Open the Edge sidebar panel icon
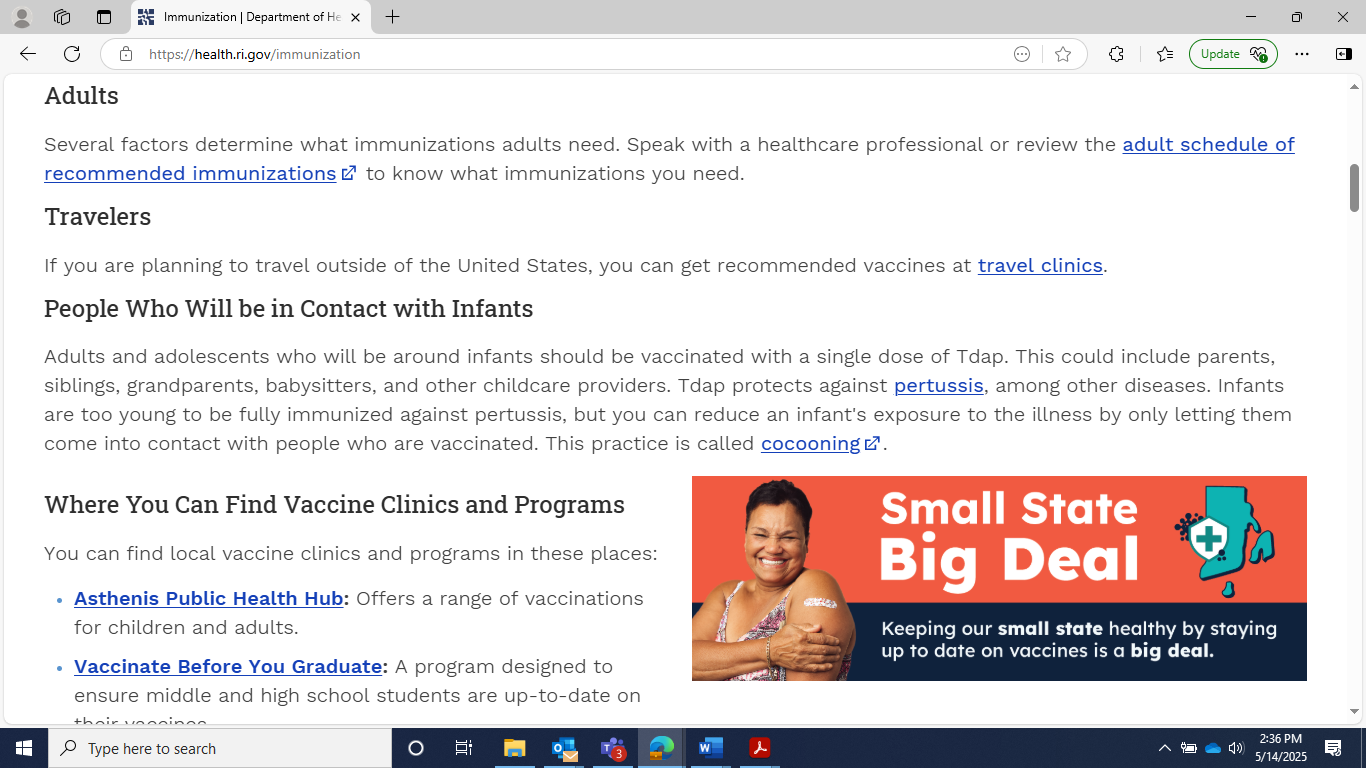 [1343, 54]
